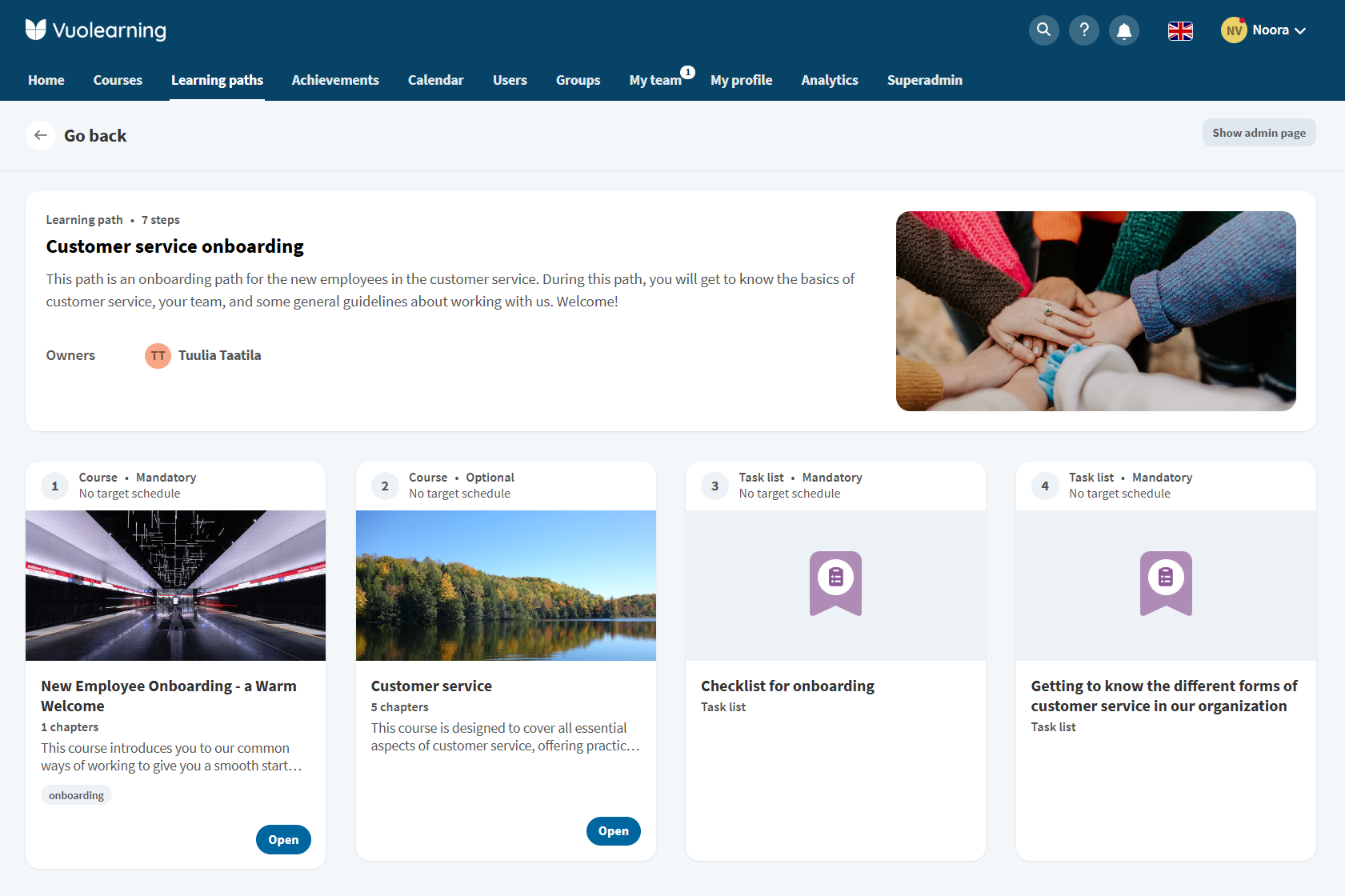This screenshot has height=896, width=1345.
Task: Click the onboarding tag
Action: pyautogui.click(x=76, y=795)
